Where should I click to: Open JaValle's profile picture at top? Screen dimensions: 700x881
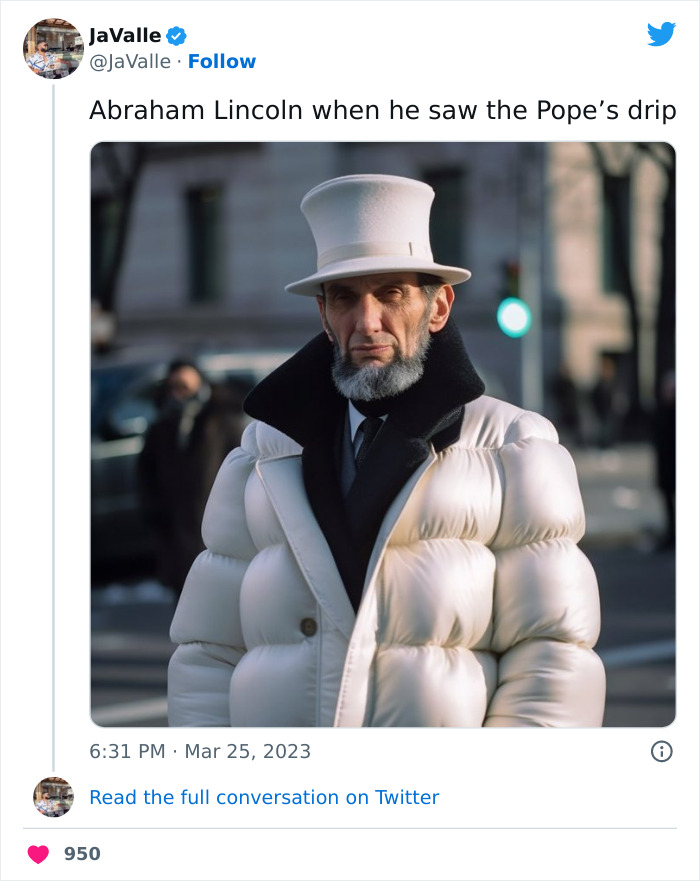(x=53, y=48)
